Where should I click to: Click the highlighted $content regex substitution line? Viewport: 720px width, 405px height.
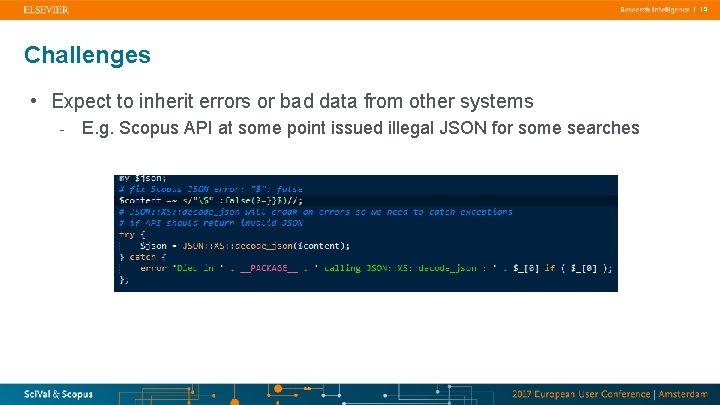tap(211, 201)
